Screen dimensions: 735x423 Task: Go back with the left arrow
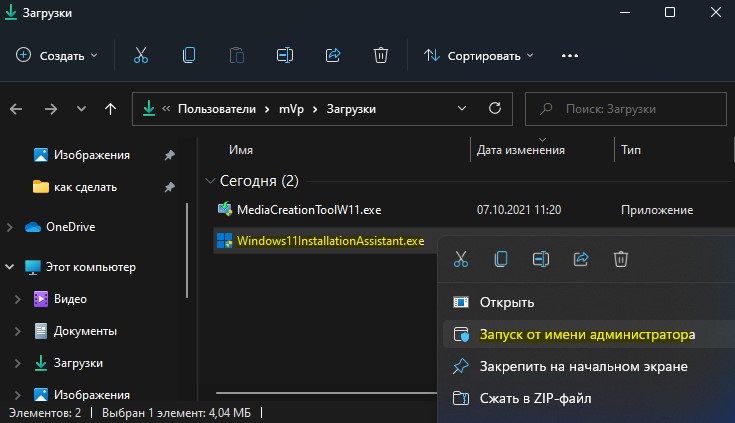tap(16, 109)
